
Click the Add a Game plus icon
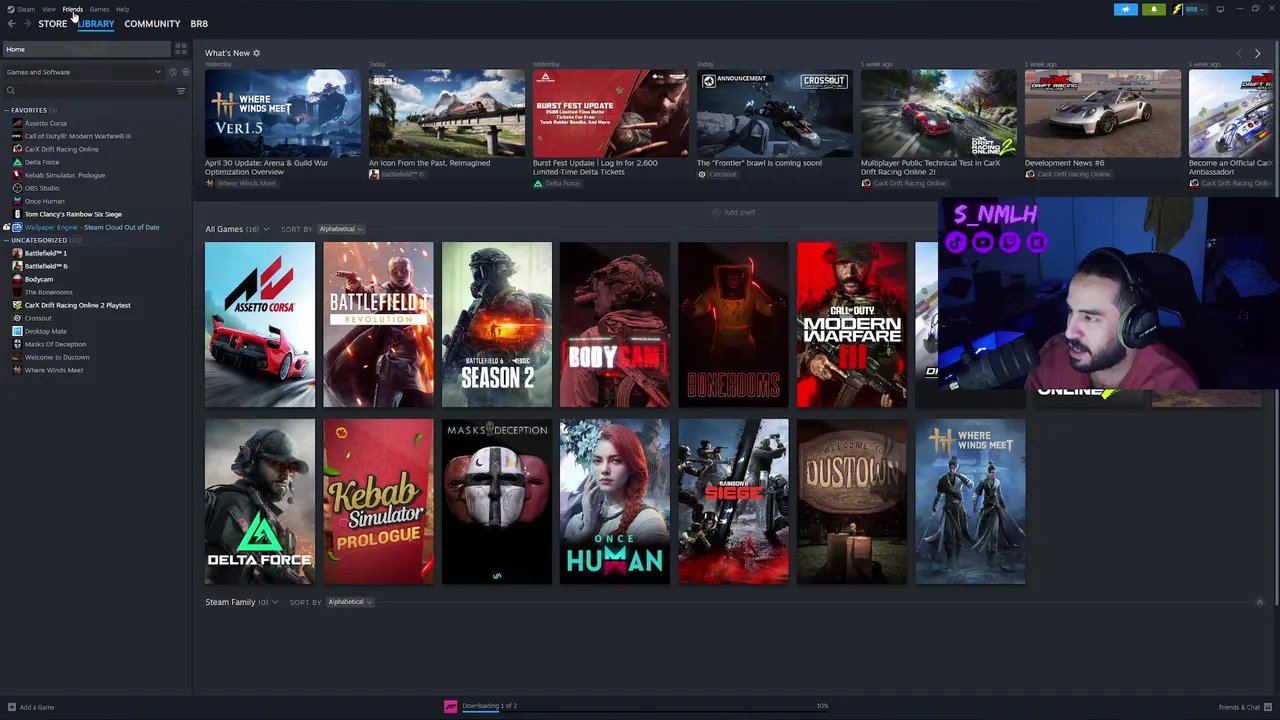[11, 707]
